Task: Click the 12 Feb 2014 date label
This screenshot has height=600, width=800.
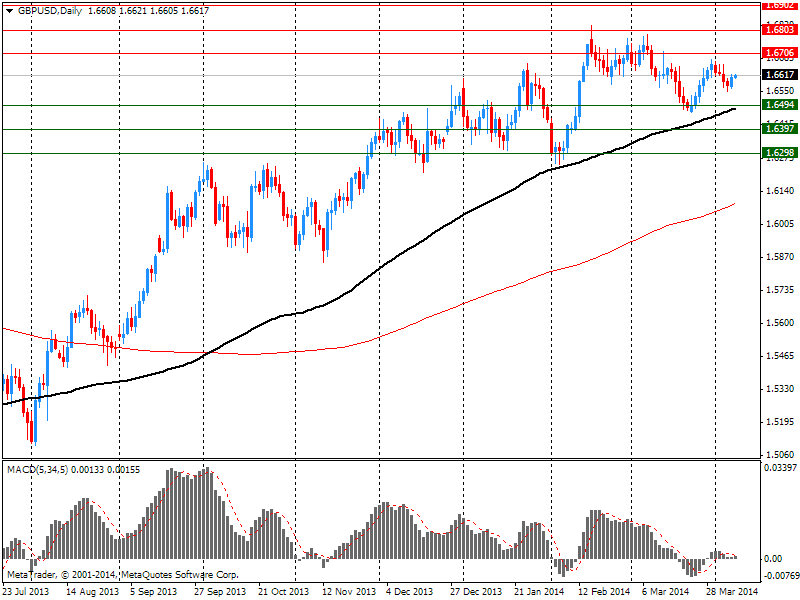Action: click(604, 592)
